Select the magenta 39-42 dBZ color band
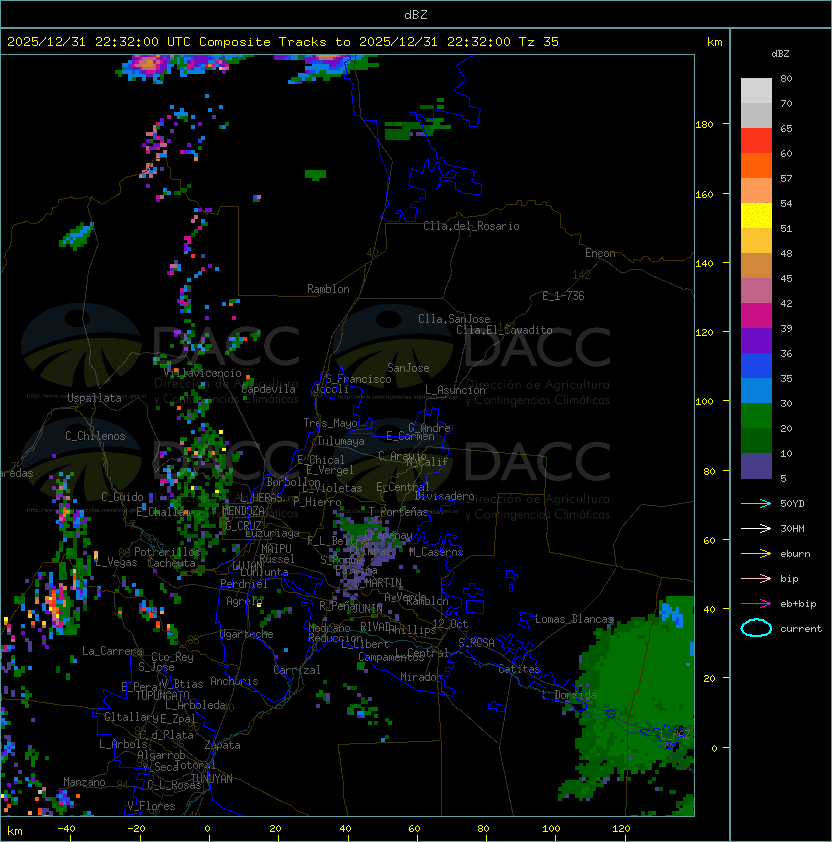832x842 pixels. click(x=756, y=316)
